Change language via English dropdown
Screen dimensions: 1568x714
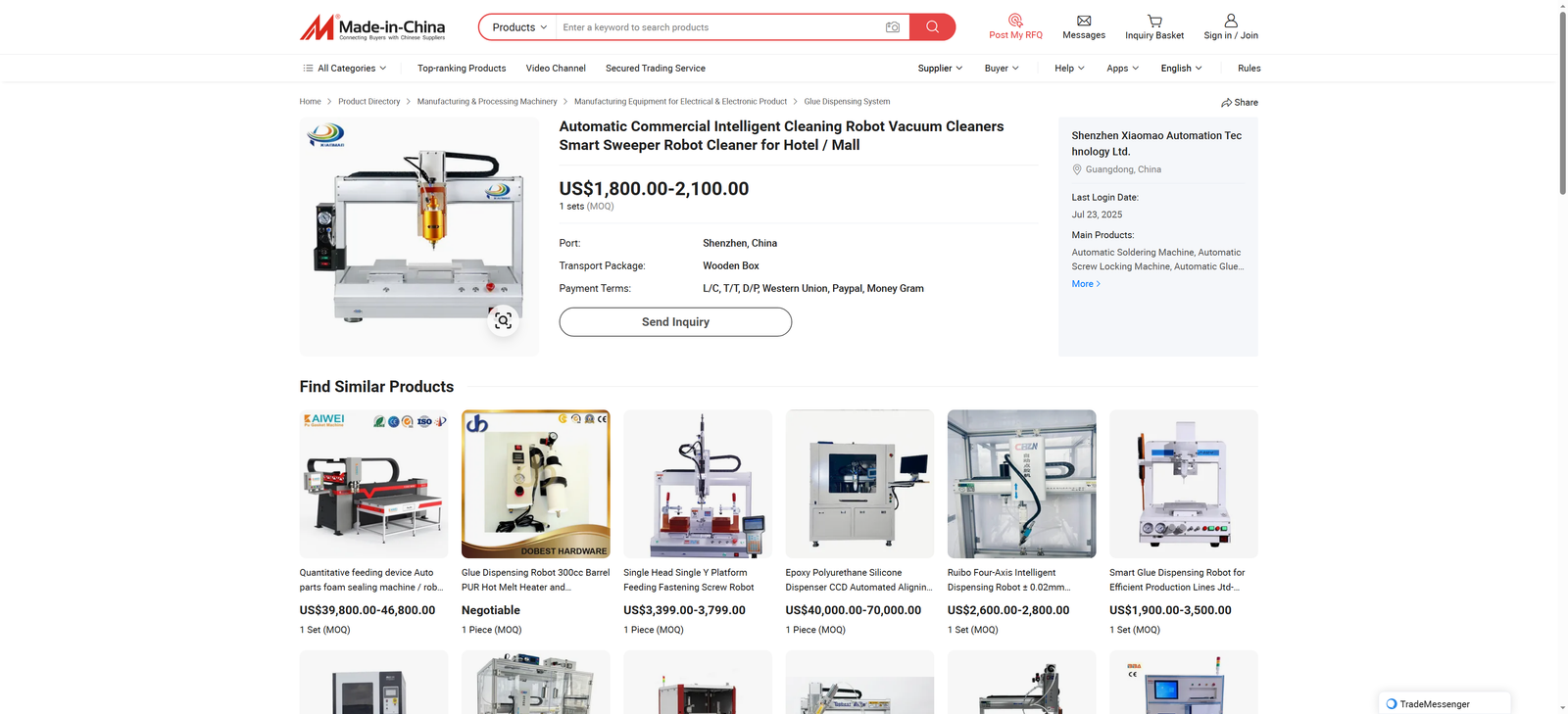(1181, 69)
